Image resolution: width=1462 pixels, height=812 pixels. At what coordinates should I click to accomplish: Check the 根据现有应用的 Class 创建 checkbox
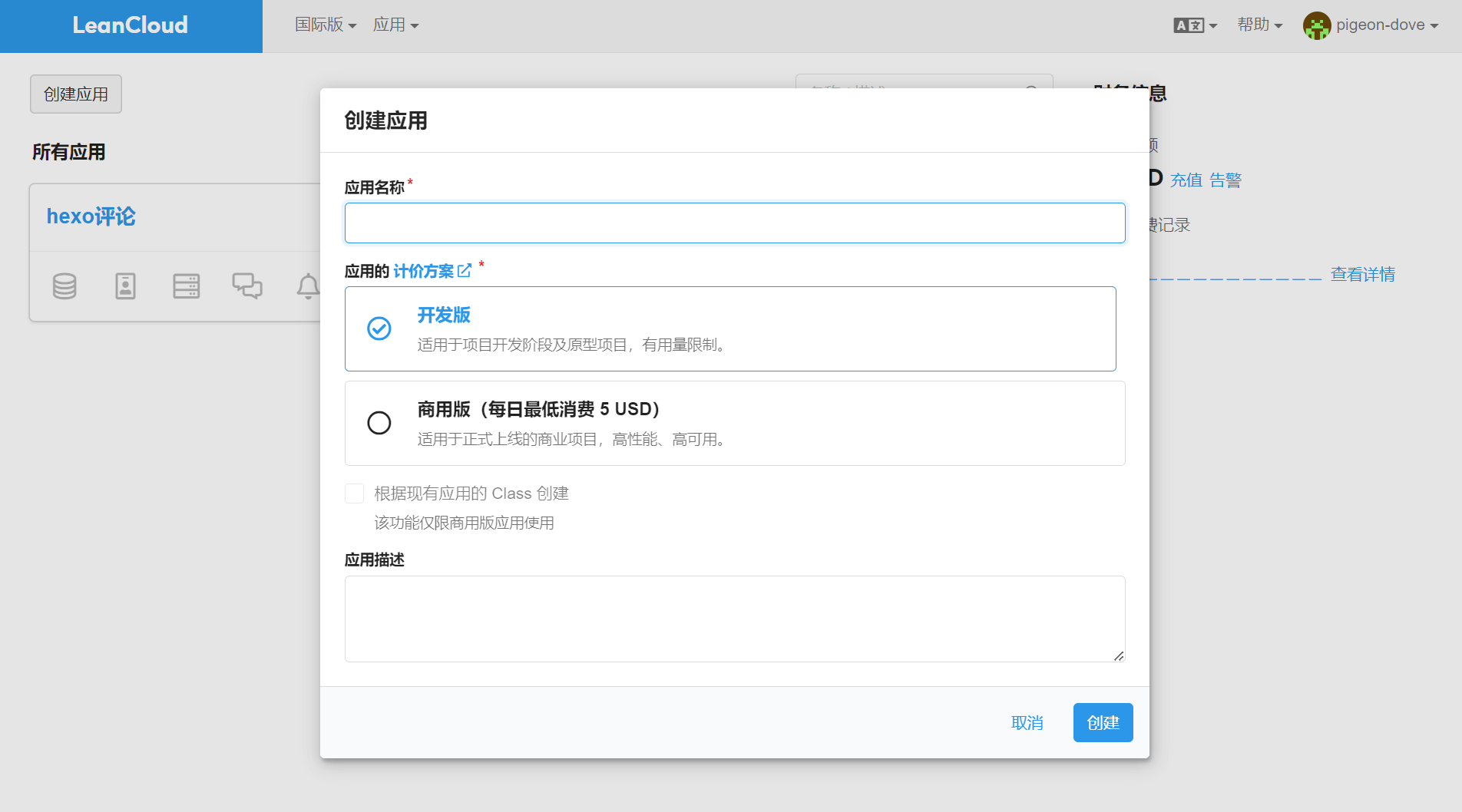(x=355, y=493)
